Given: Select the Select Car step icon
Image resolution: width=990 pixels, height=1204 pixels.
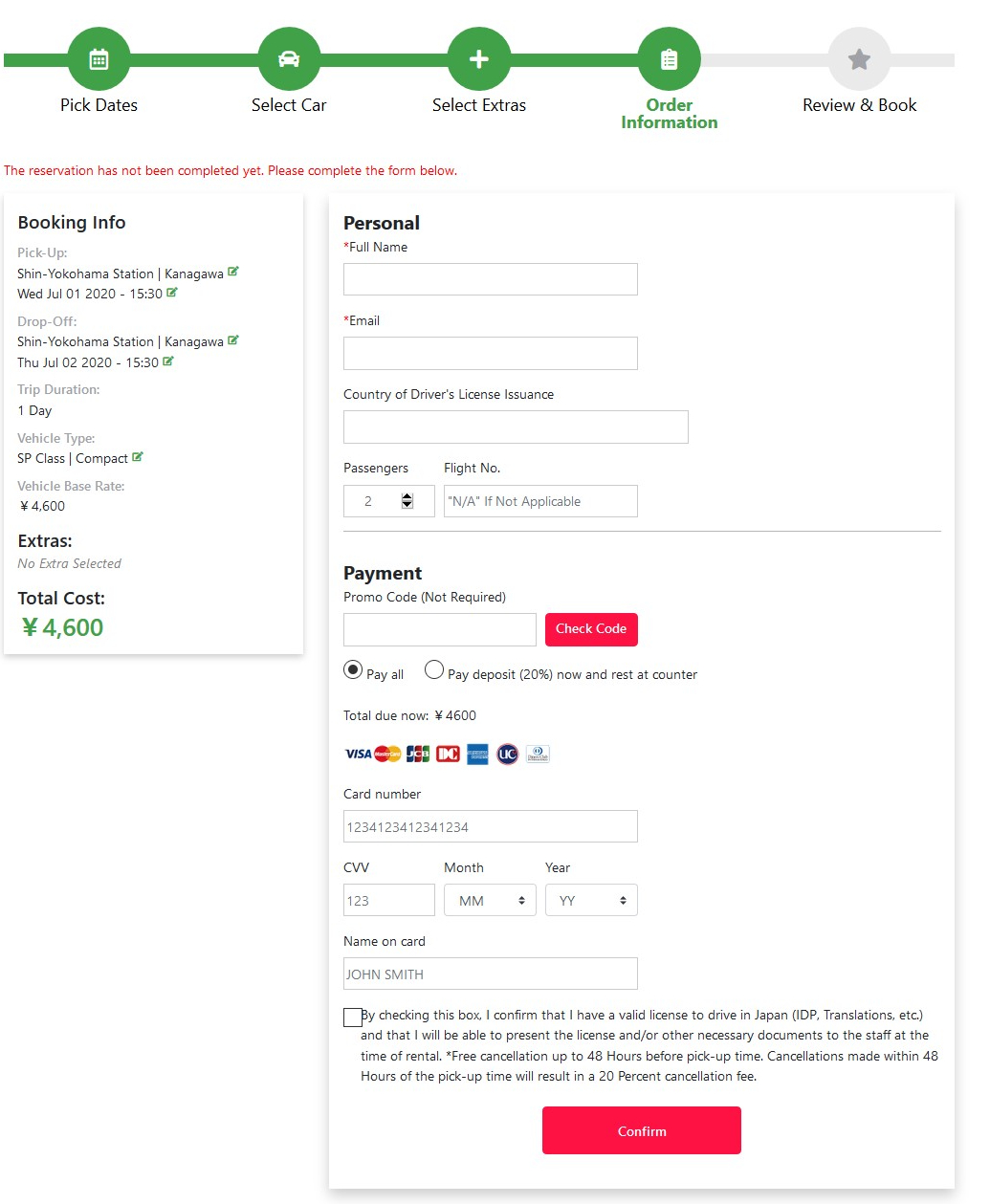Looking at the screenshot, I should 288,58.
